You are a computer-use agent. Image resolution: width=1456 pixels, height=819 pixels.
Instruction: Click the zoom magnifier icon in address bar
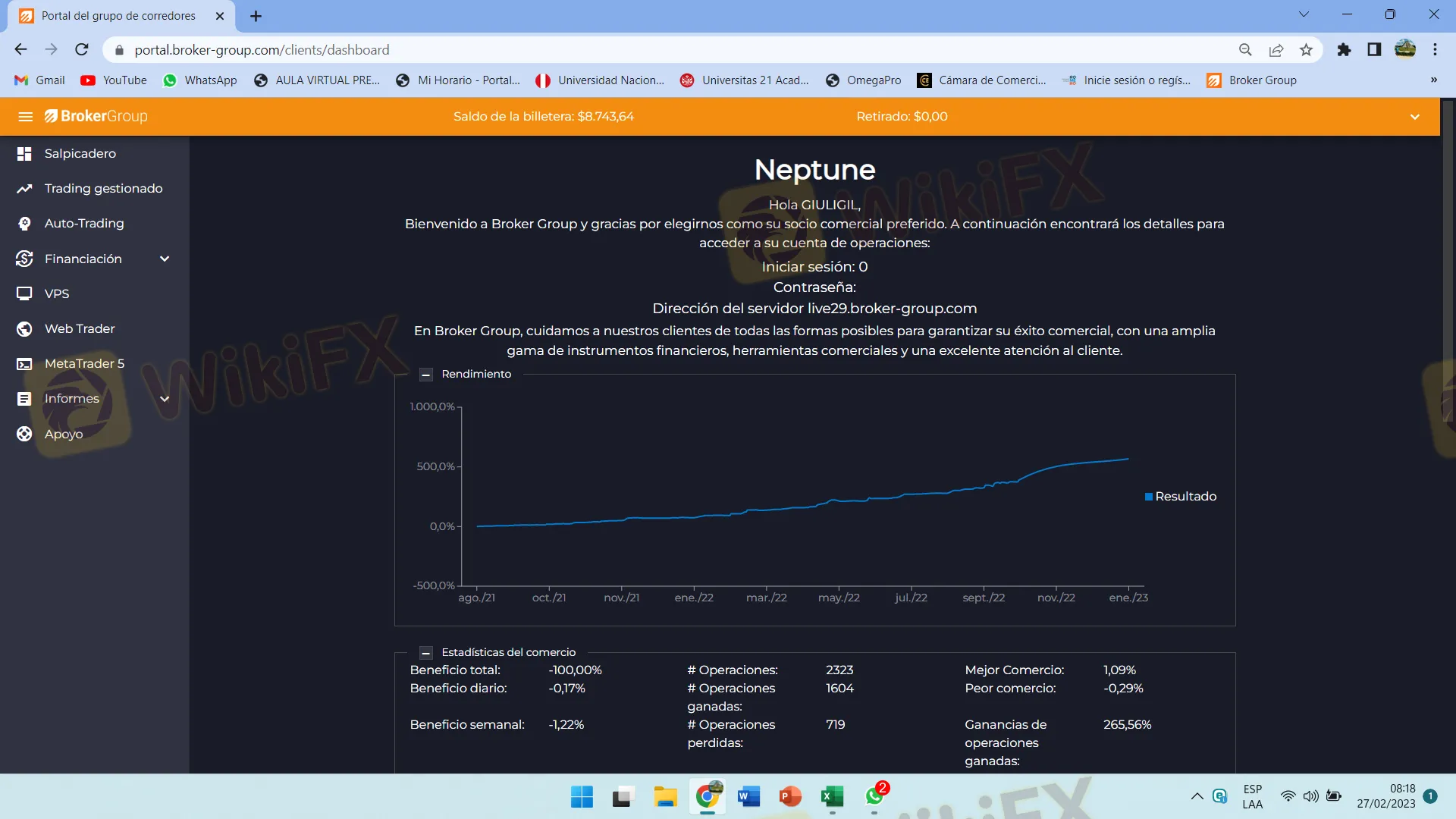(1245, 50)
